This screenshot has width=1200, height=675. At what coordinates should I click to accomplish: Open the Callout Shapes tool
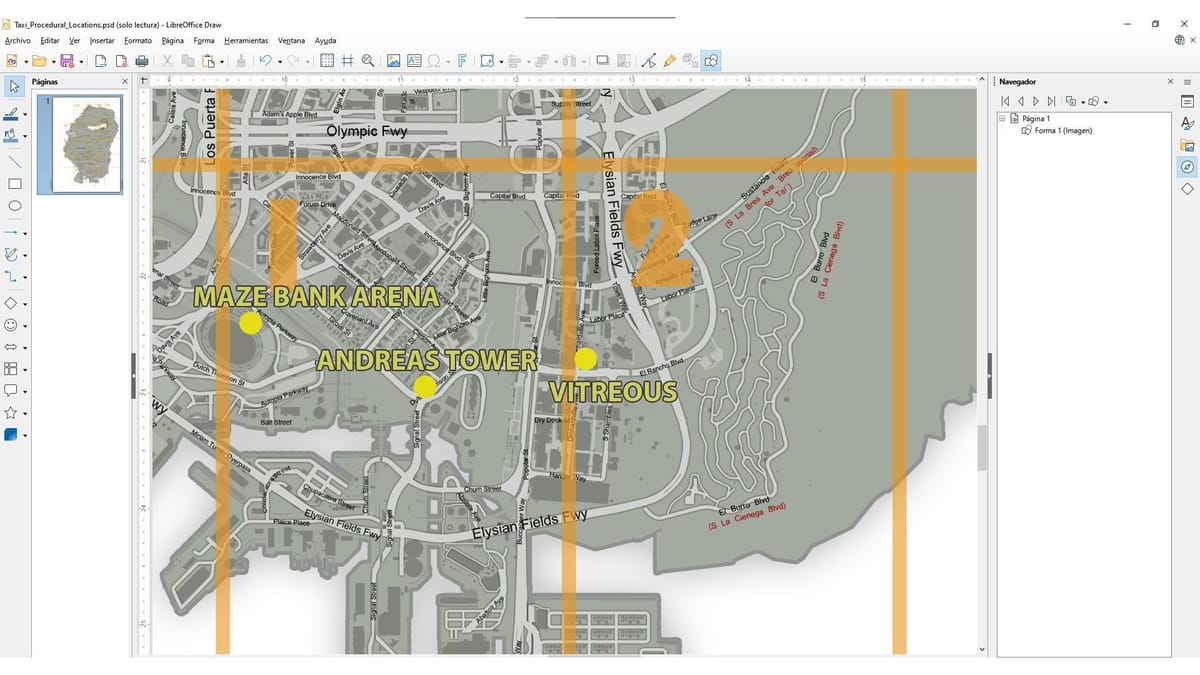[x=14, y=390]
